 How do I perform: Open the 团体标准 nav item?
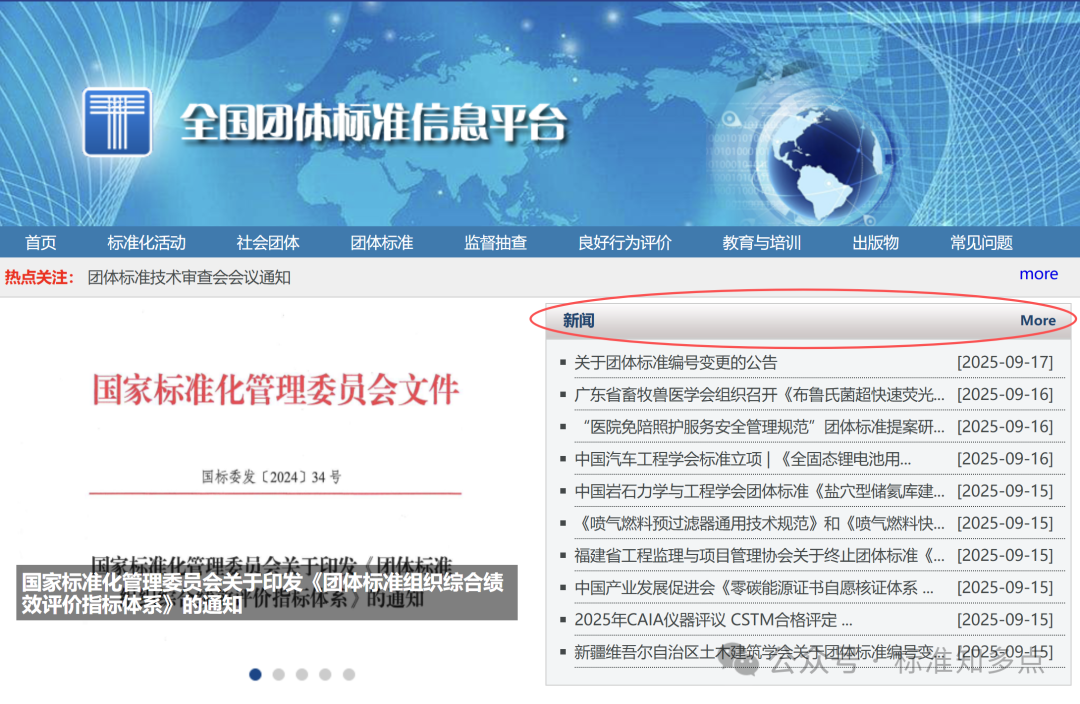tap(382, 242)
